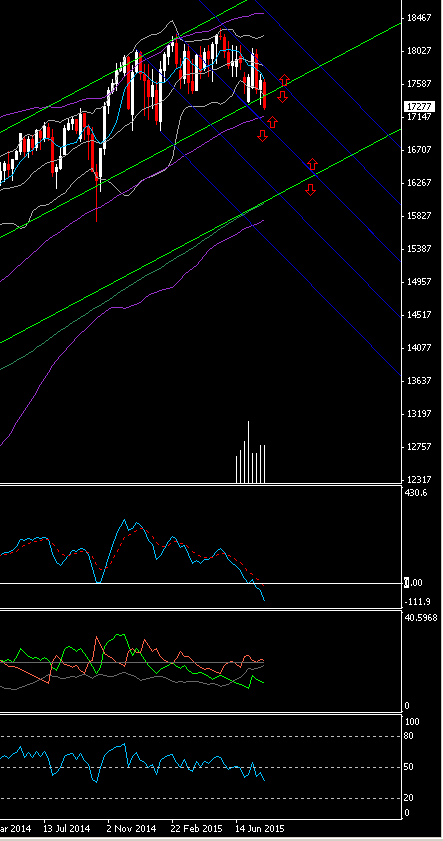Click the 12757 price axis label
The width and height of the screenshot is (443, 841).
[419, 447]
